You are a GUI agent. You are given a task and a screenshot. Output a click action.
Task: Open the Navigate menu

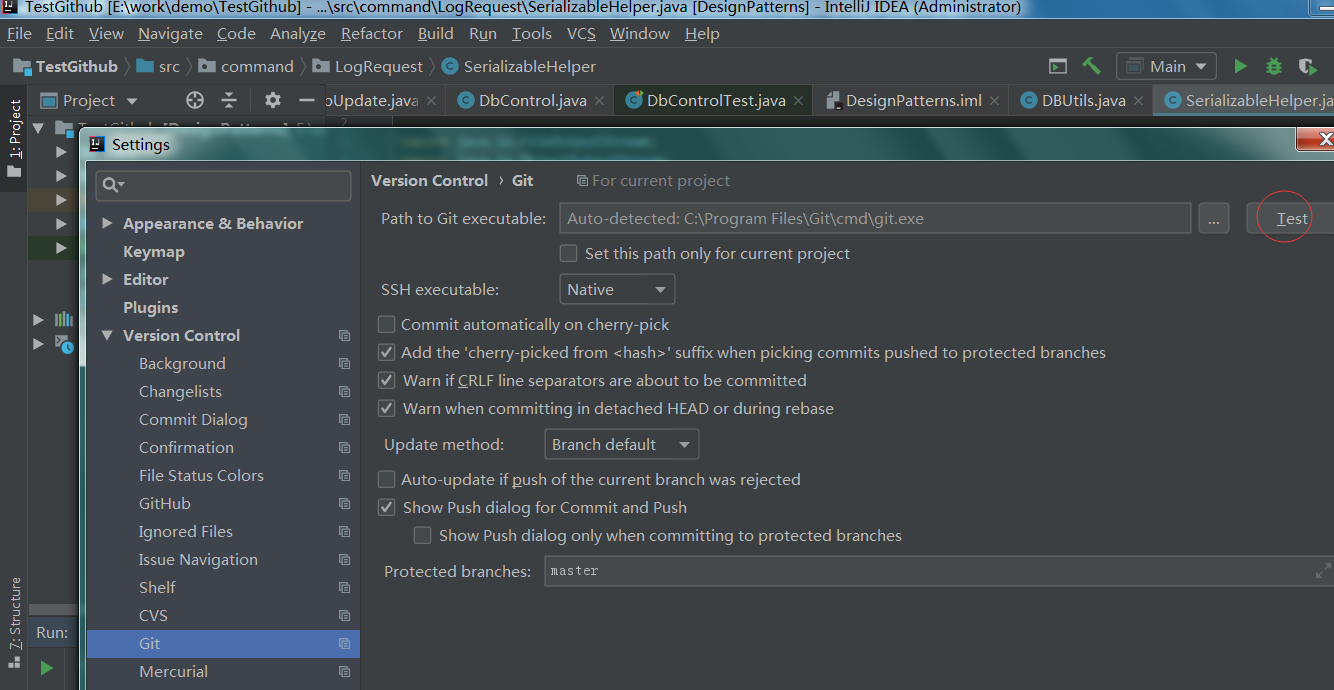pyautogui.click(x=170, y=33)
